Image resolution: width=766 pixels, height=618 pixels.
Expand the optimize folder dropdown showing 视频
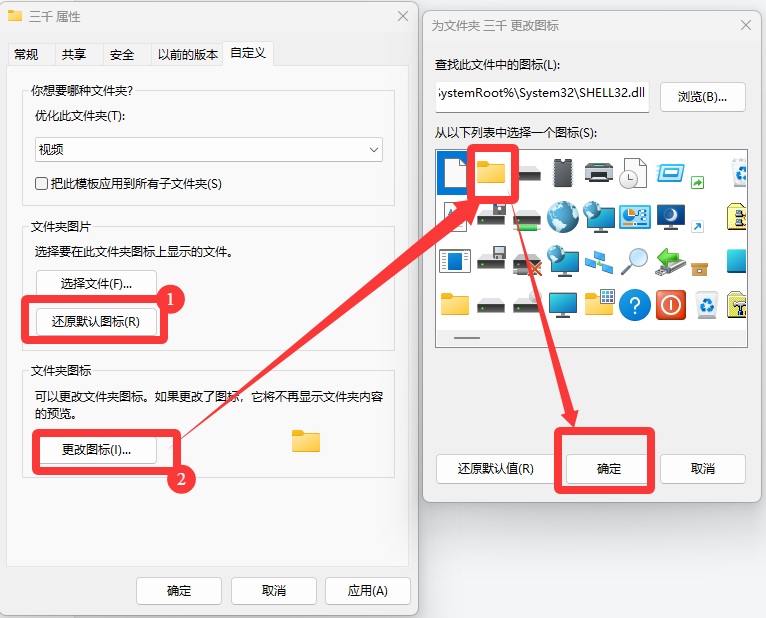click(209, 150)
